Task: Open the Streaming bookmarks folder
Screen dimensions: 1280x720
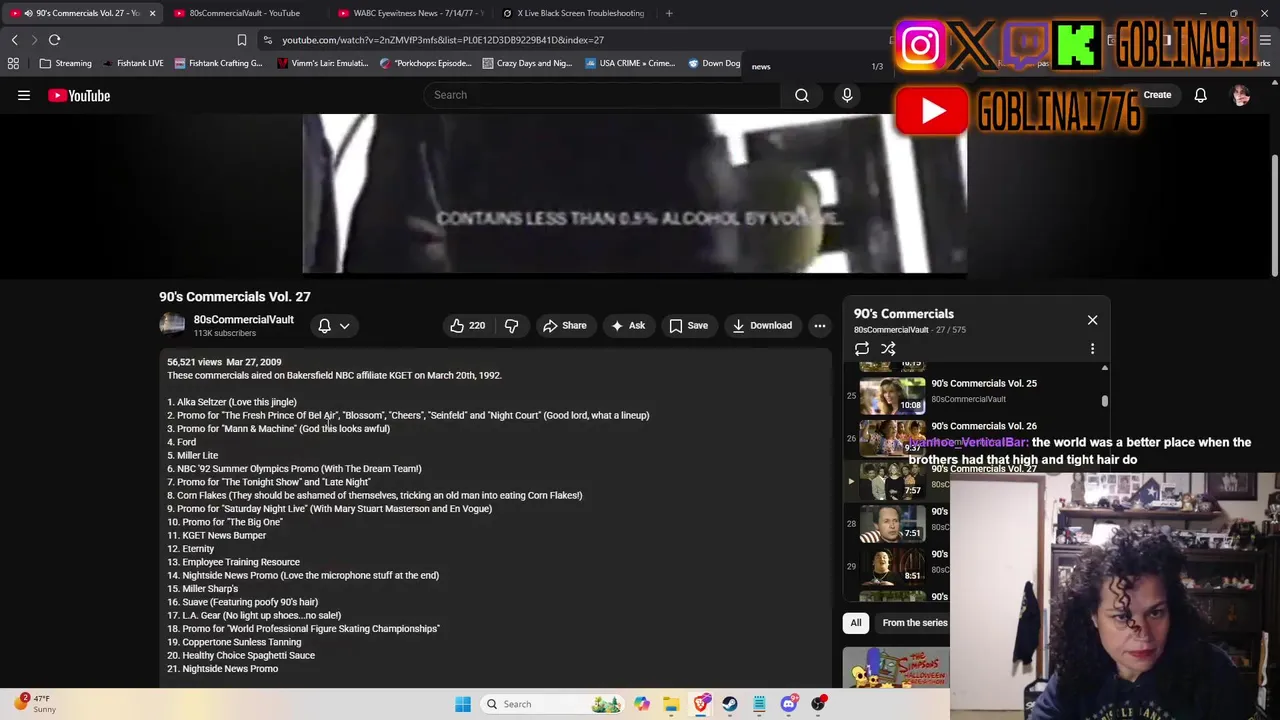Action: point(65,63)
